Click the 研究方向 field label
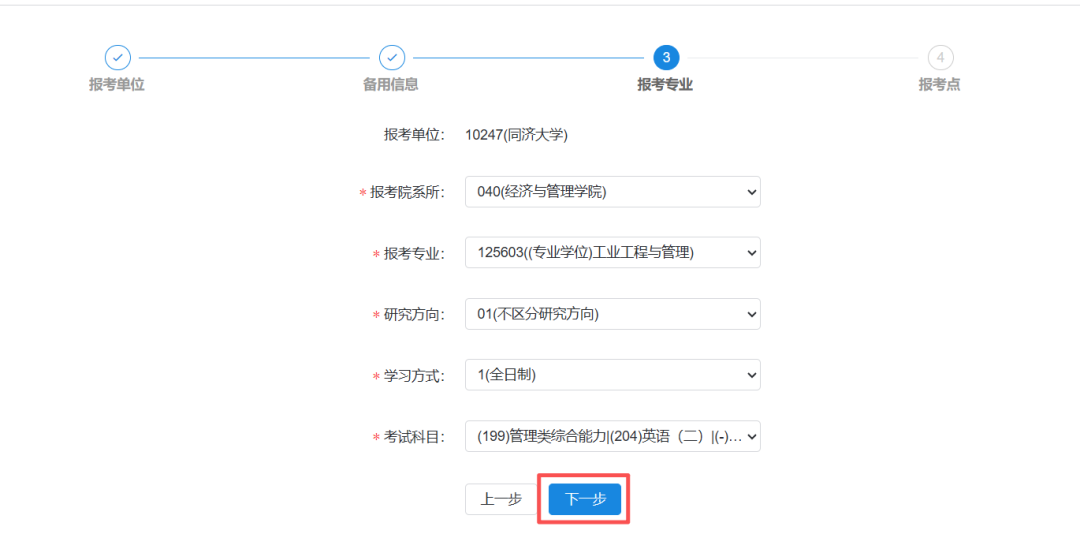 (x=414, y=315)
